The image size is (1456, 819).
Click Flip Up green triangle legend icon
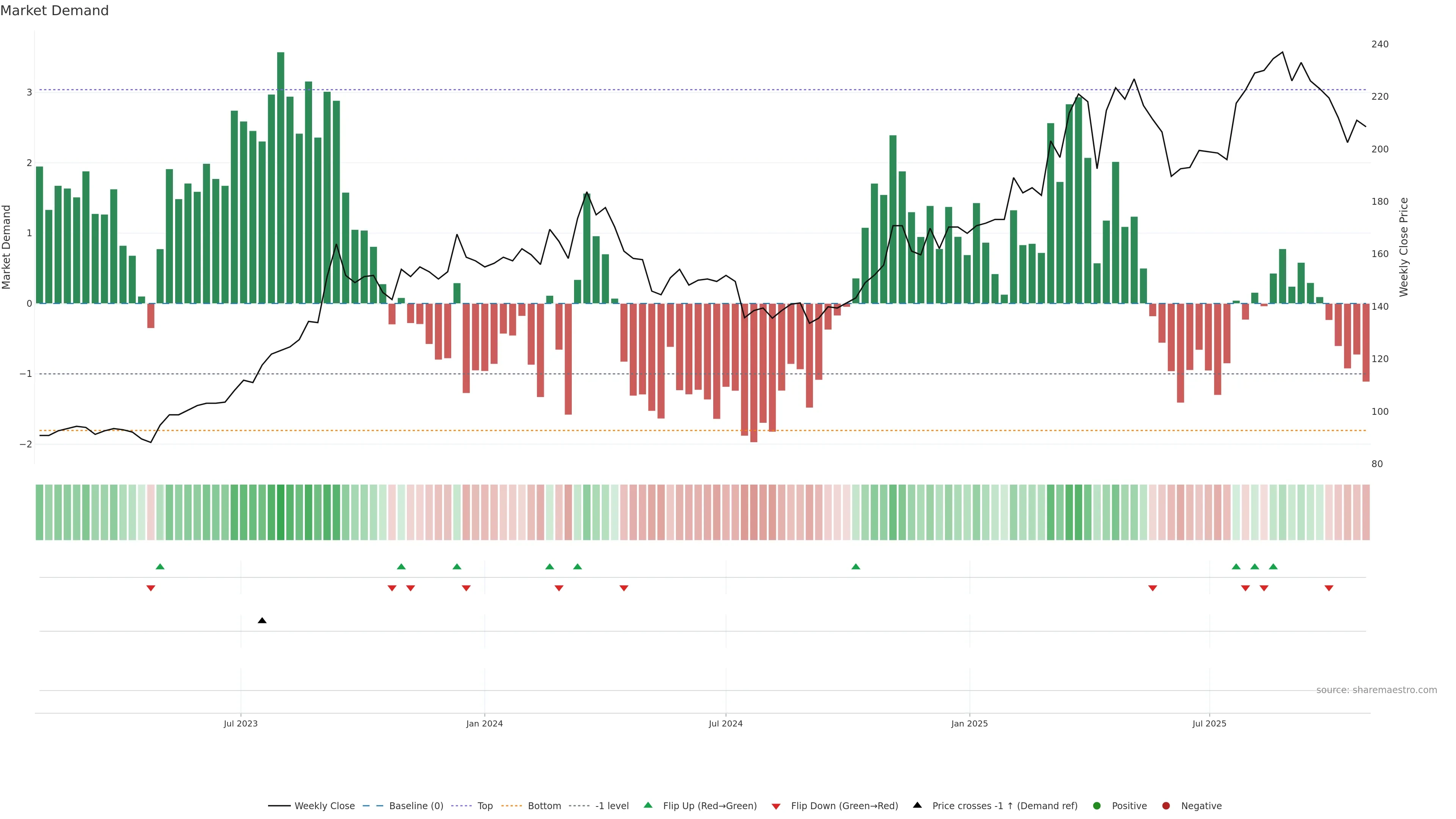(648, 805)
